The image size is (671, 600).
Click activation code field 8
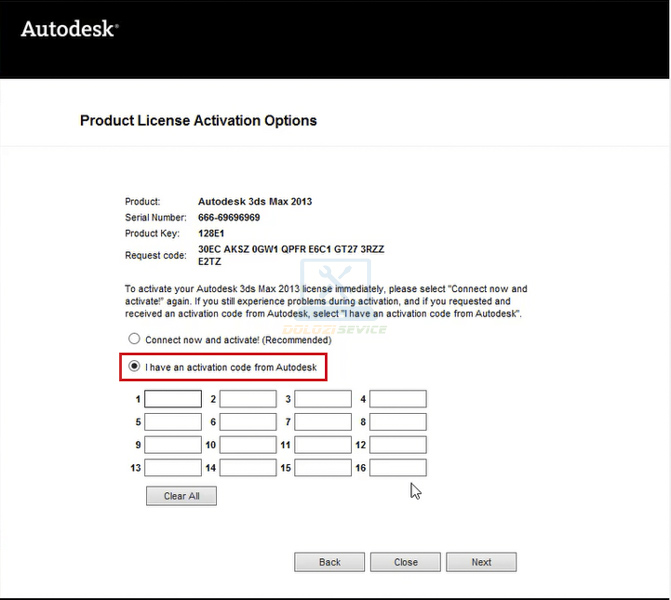pos(398,422)
